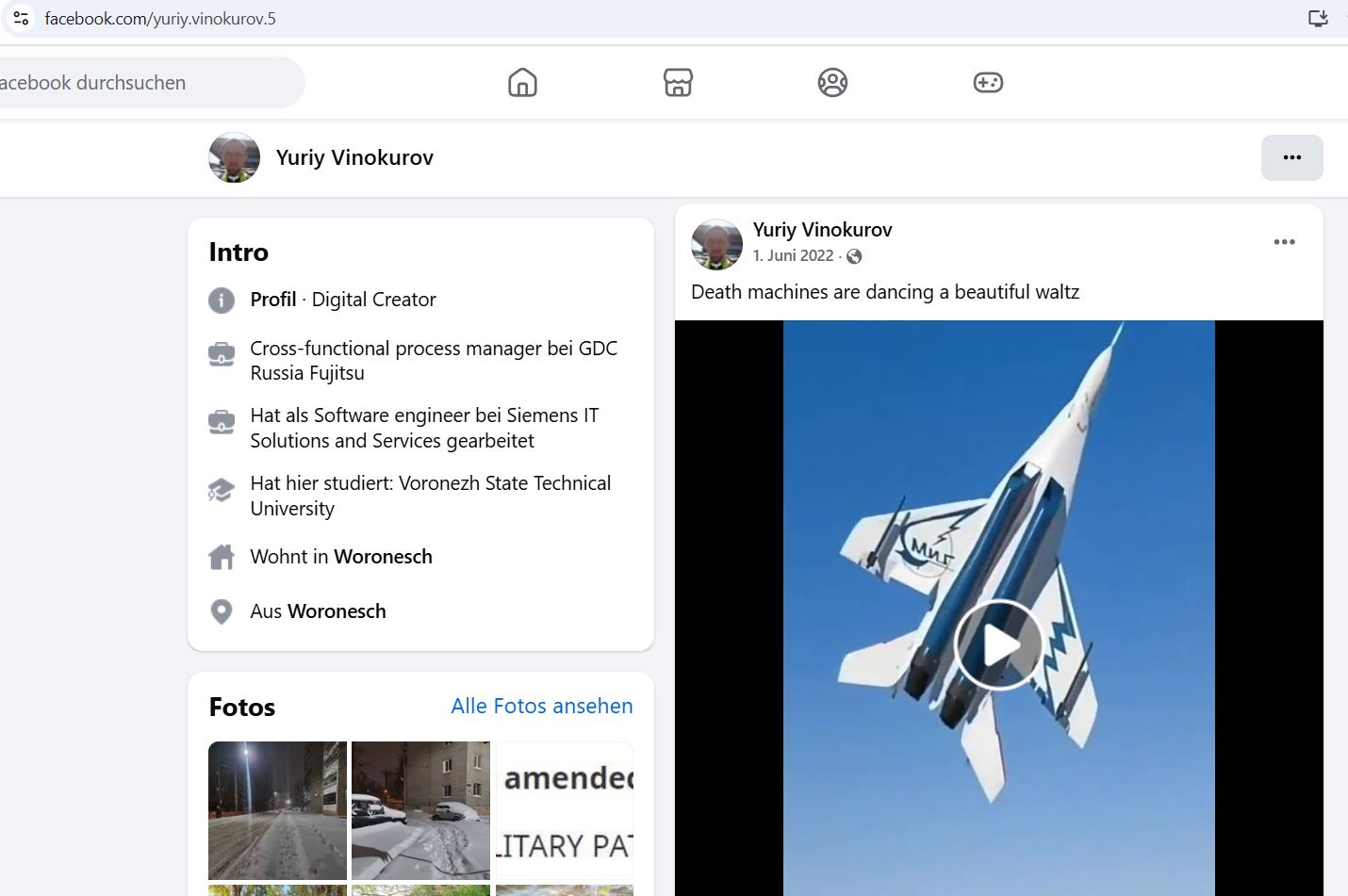This screenshot has height=896, width=1348.
Task: Click the location pin icon beside Aus Woronesch
Action: (222, 611)
